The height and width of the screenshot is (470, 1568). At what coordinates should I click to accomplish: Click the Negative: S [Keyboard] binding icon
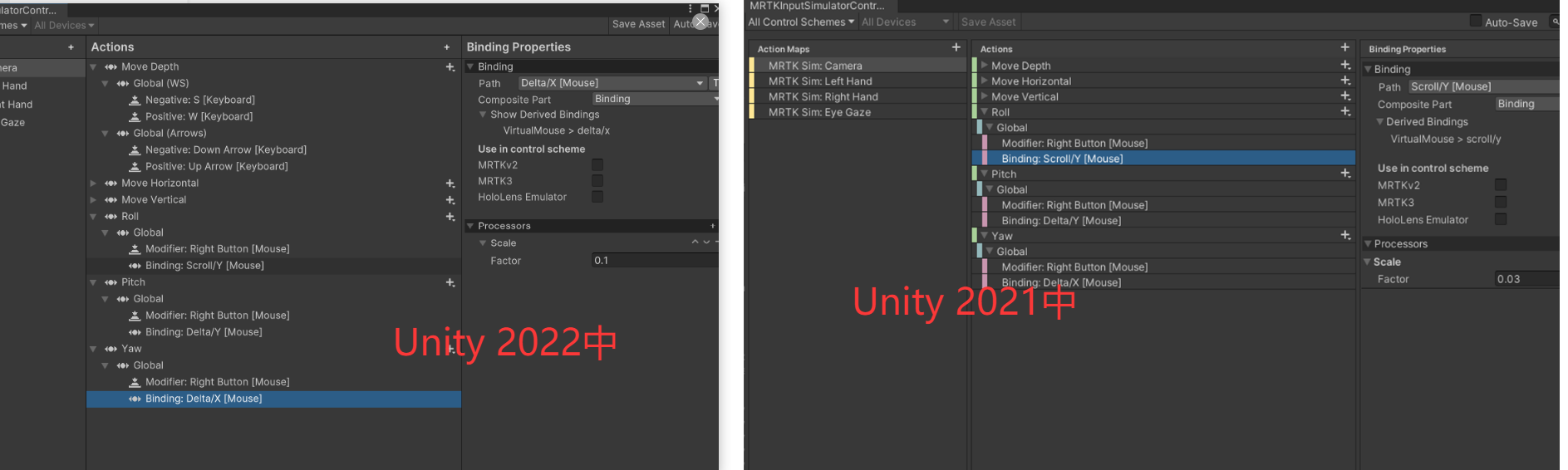point(135,100)
